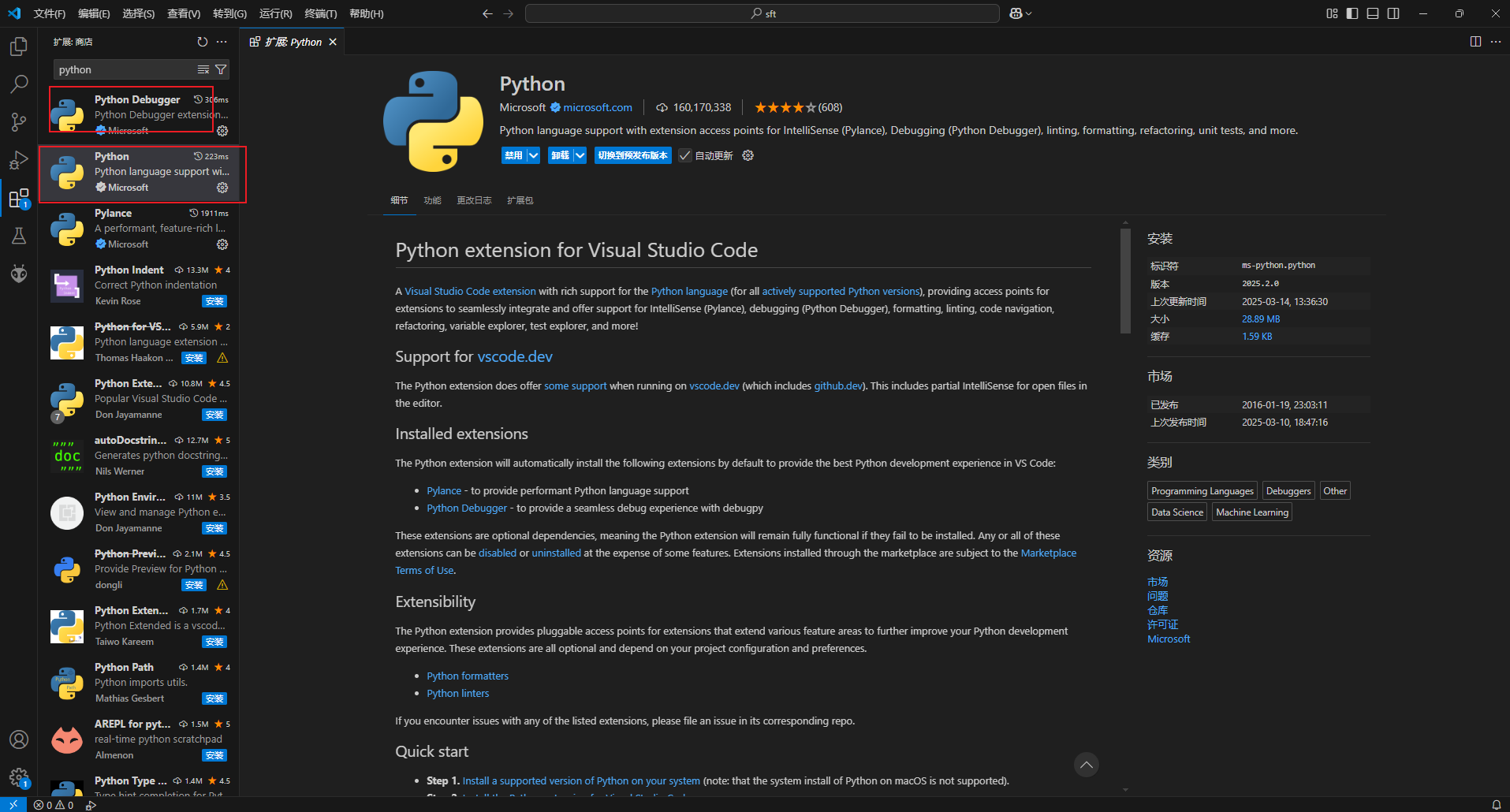Viewport: 1510px width, 812px height.
Task: Click the disable (禁用) button
Action: pos(513,155)
